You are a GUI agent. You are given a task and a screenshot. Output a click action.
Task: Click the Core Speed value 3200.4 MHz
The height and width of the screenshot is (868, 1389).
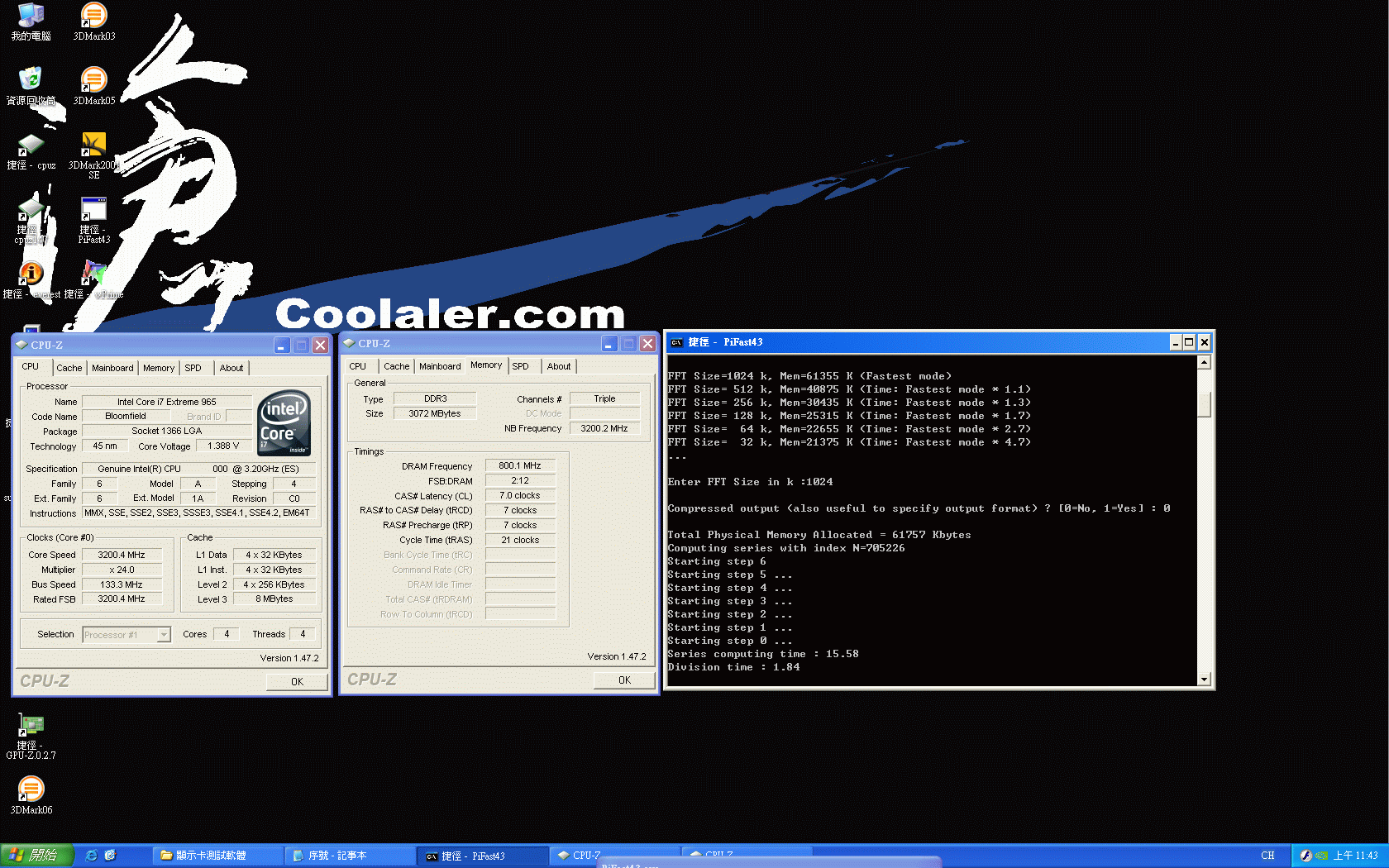122,556
